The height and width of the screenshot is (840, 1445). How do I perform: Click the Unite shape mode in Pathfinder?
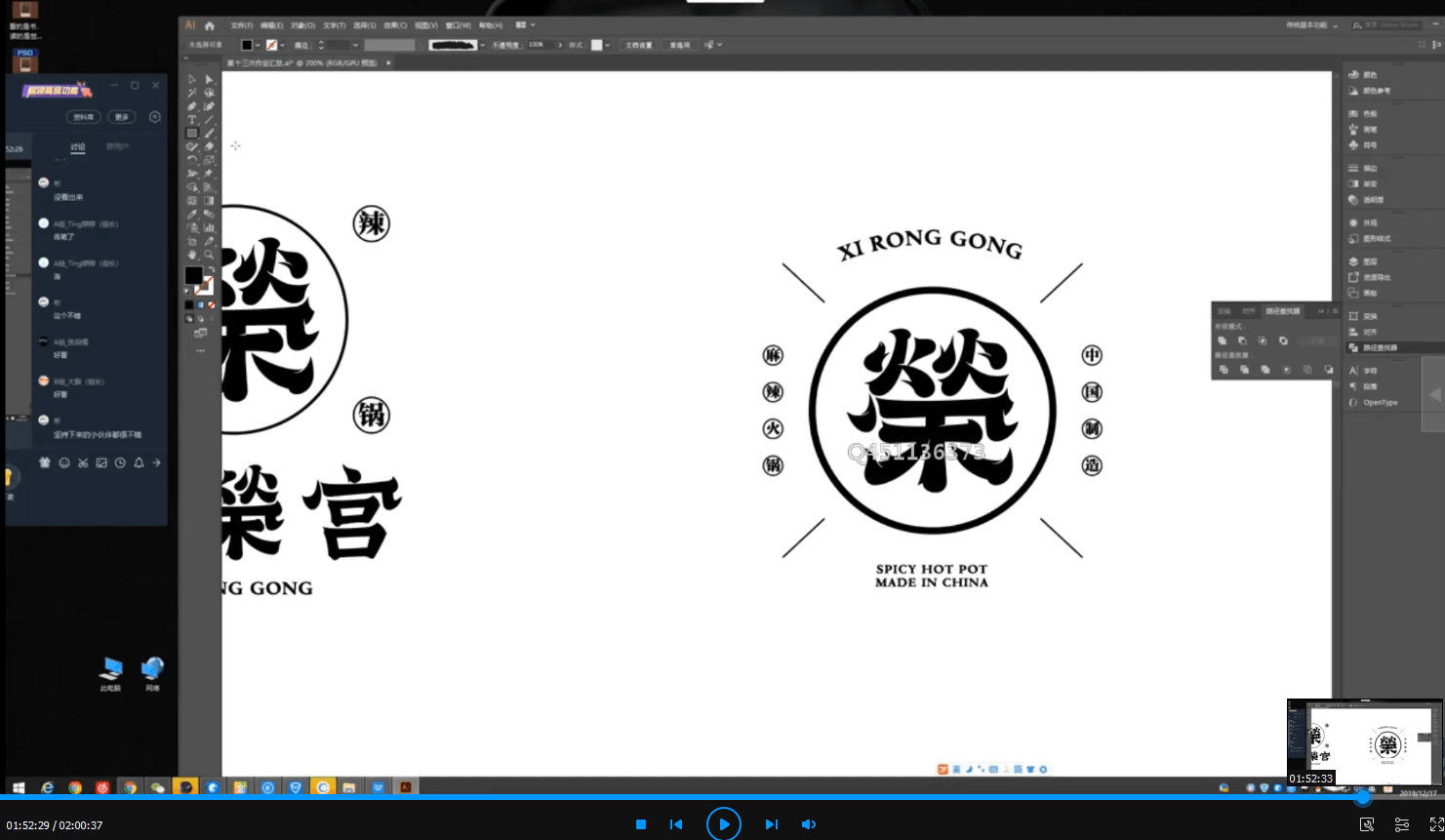[1222, 340]
